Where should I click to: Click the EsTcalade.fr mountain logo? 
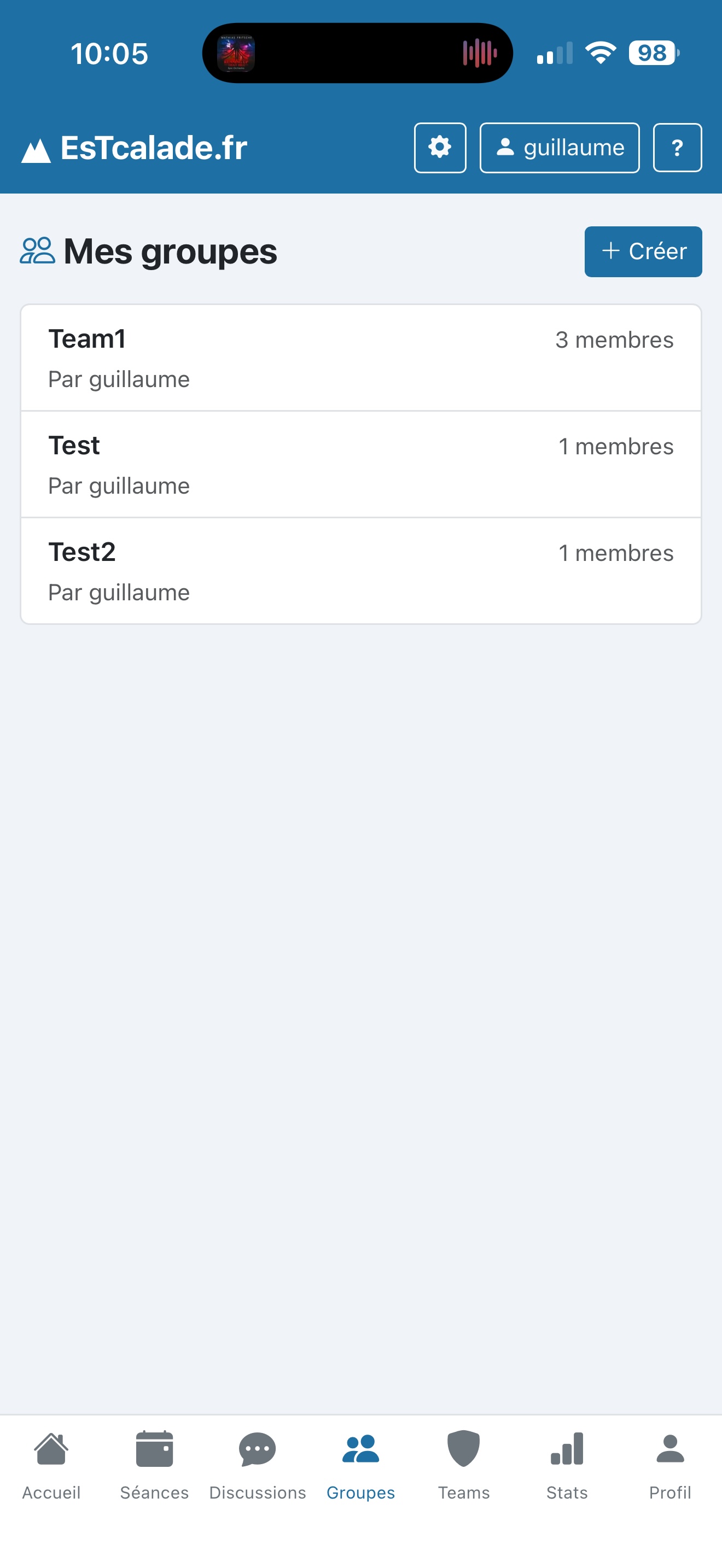point(36,150)
